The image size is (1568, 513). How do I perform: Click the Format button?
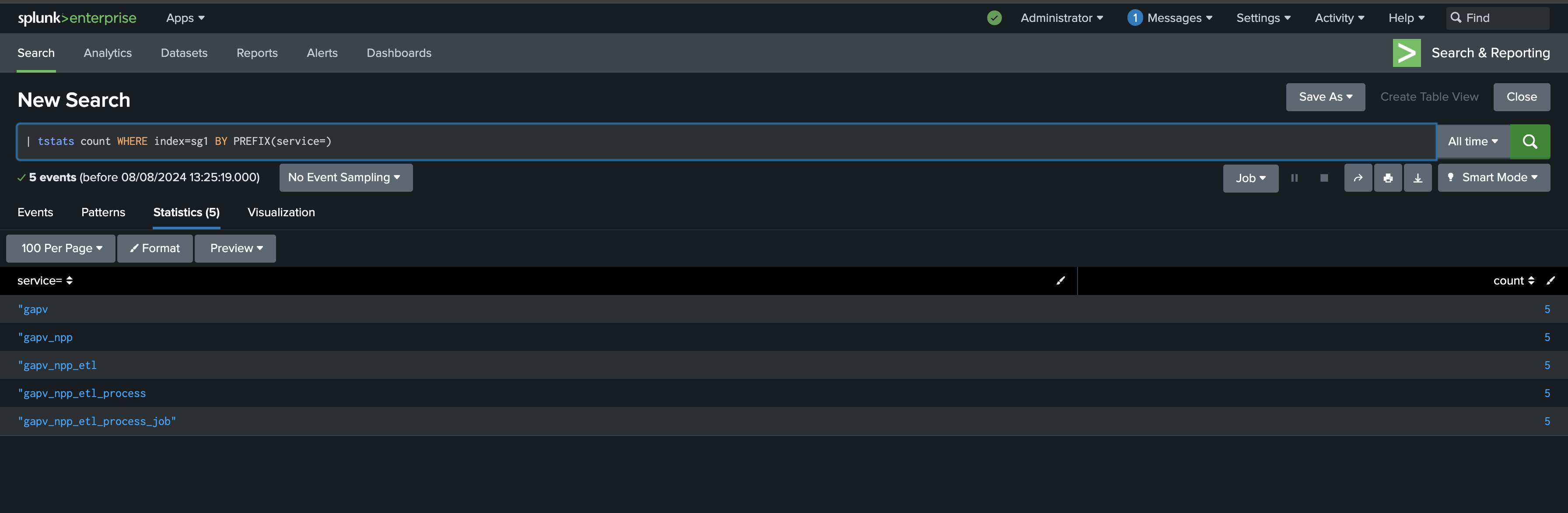click(154, 249)
